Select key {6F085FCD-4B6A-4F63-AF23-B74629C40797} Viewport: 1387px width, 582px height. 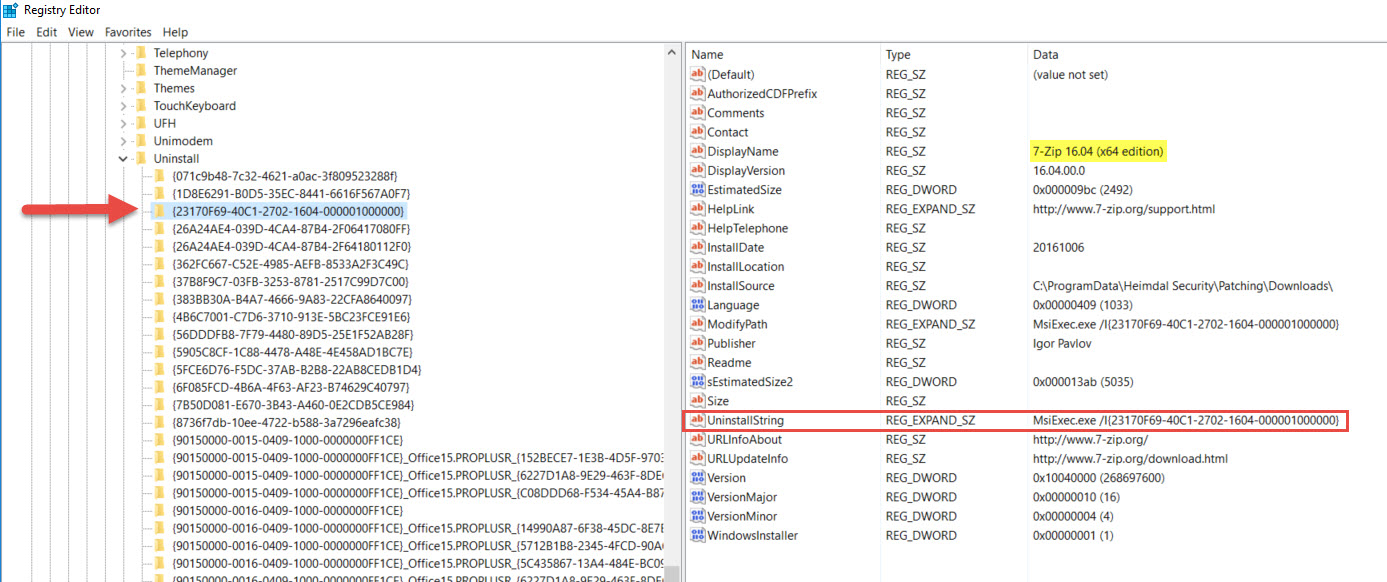pos(290,388)
